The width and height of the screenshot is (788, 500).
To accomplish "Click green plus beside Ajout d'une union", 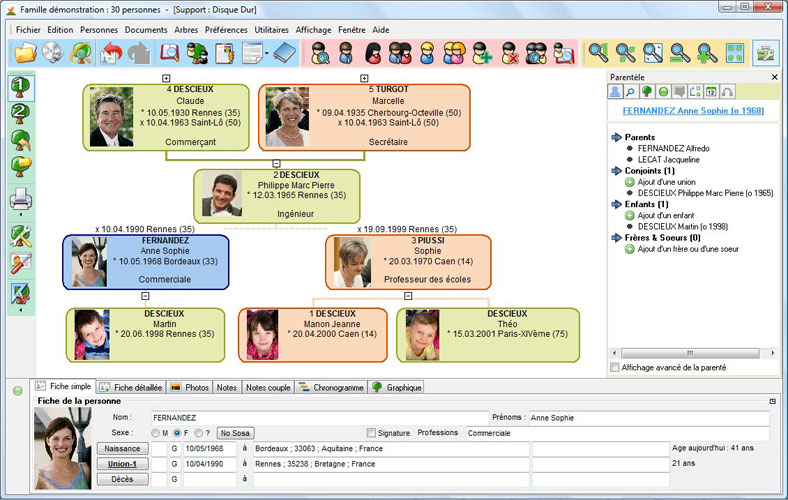I will [x=630, y=182].
